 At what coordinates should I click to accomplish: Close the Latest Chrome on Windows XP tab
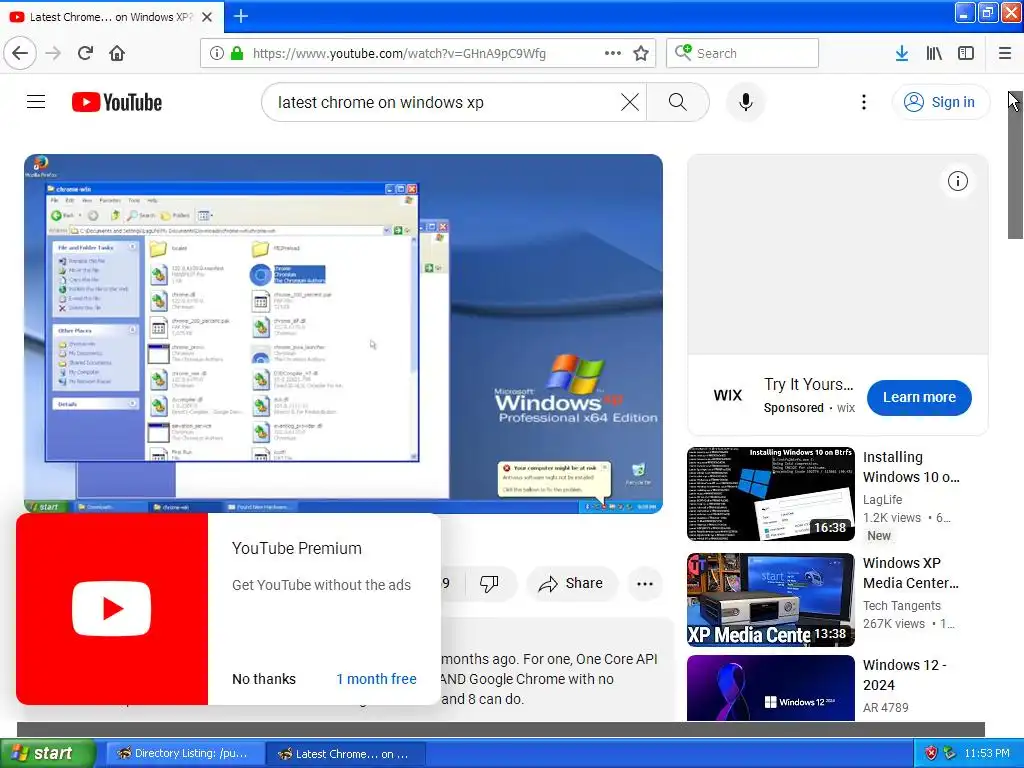(x=207, y=17)
